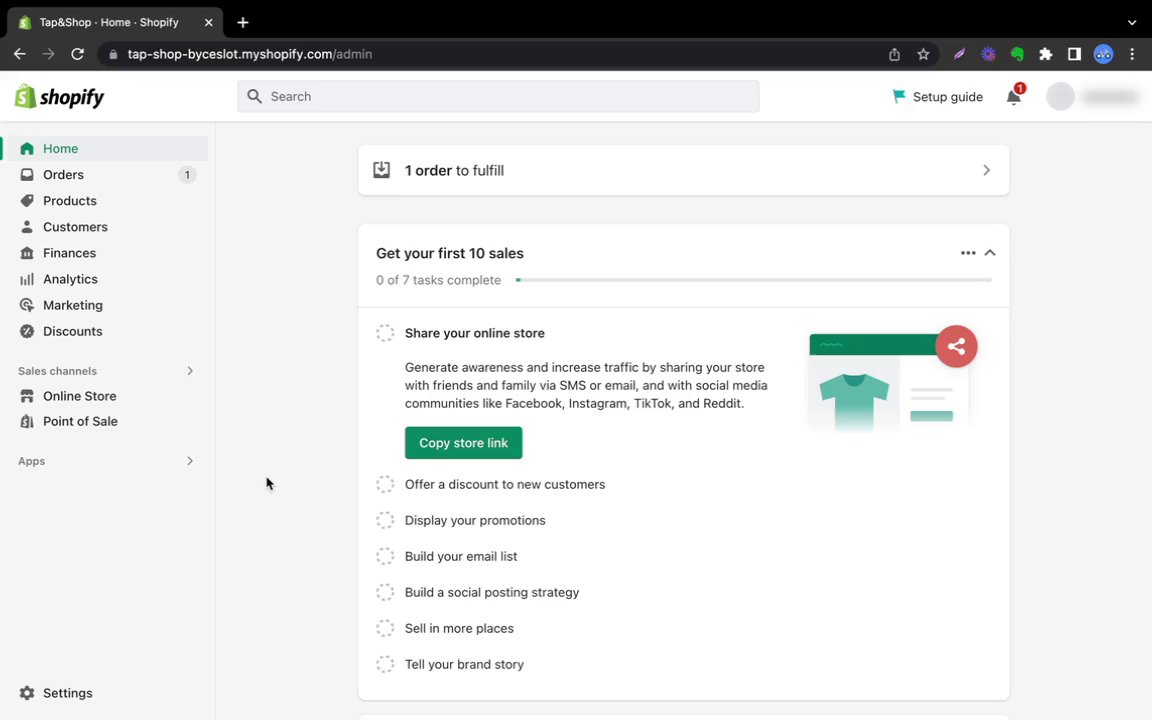Collapse the 'Get your first 10 sales' card
1152x720 pixels.
pyautogui.click(x=990, y=253)
